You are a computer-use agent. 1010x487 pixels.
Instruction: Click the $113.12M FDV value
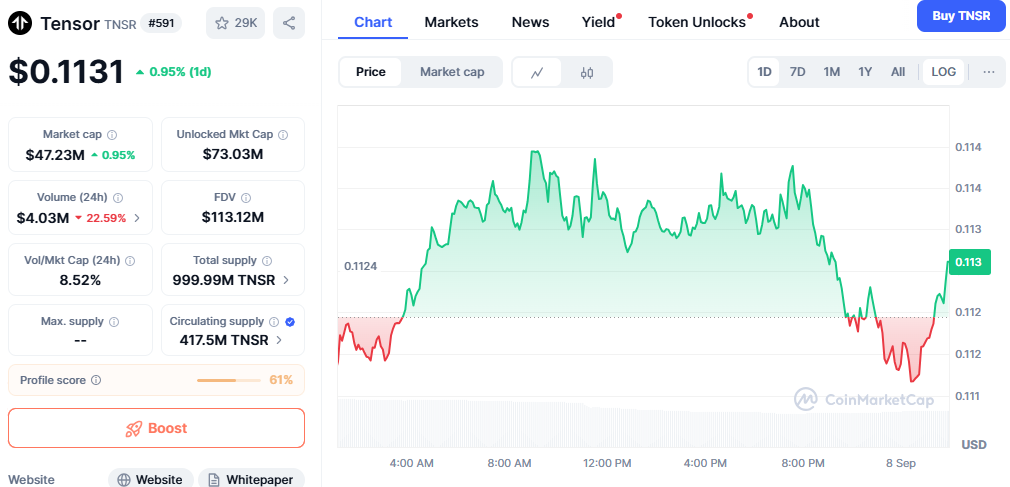tap(233, 217)
